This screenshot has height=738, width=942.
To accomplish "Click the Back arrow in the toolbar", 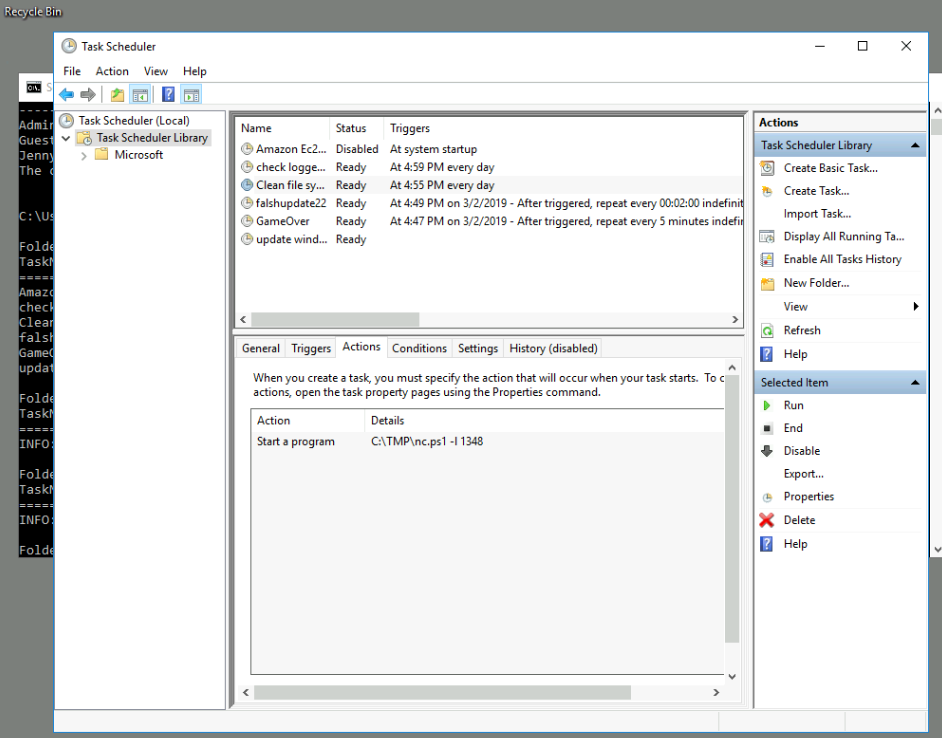I will pyautogui.click(x=66, y=95).
